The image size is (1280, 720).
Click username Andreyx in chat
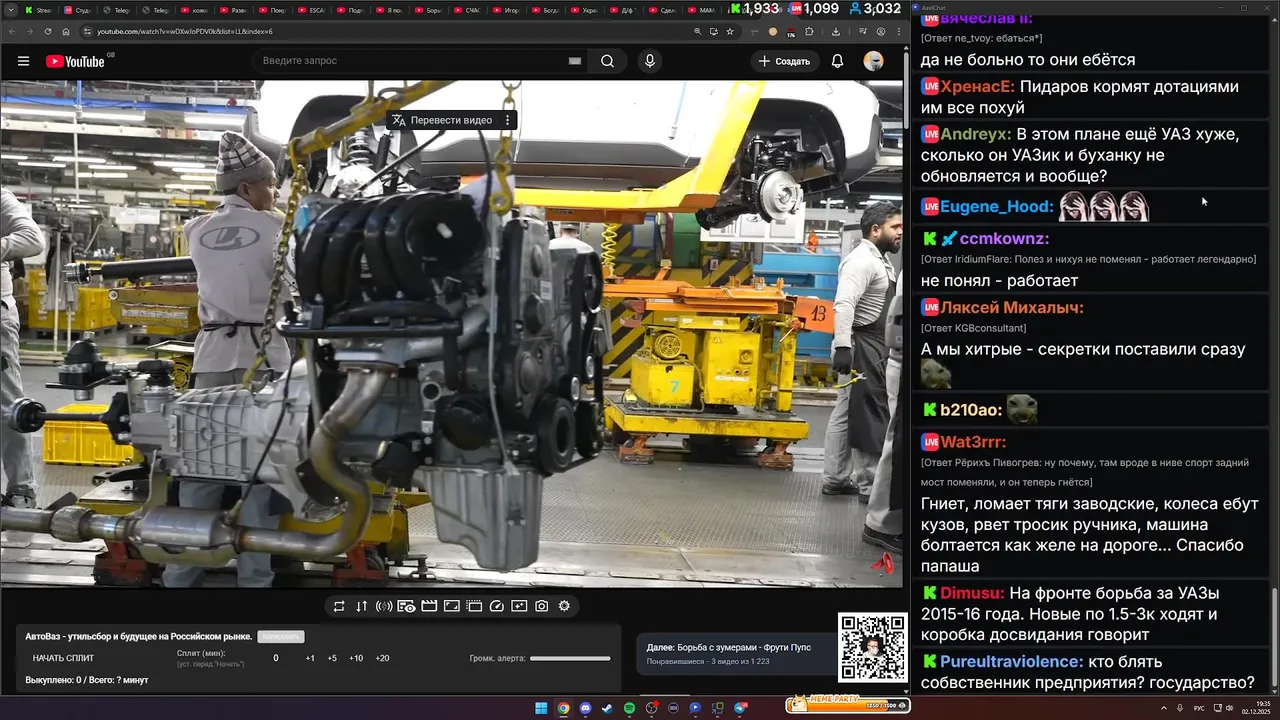pyautogui.click(x=974, y=134)
